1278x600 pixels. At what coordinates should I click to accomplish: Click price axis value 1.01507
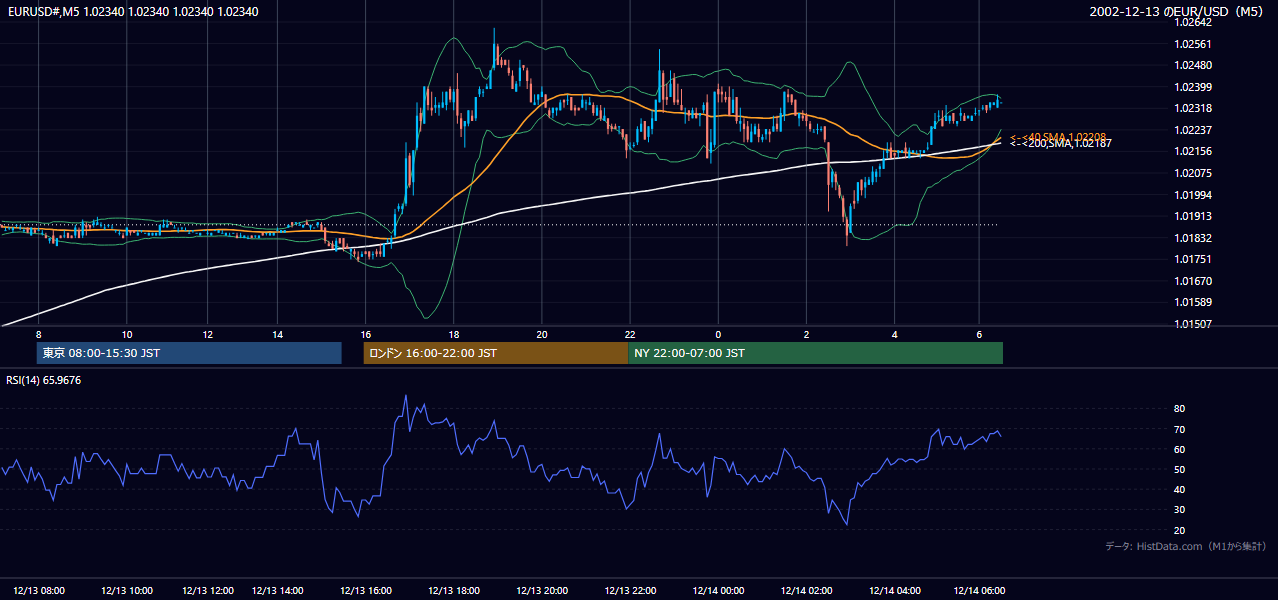click(1194, 324)
